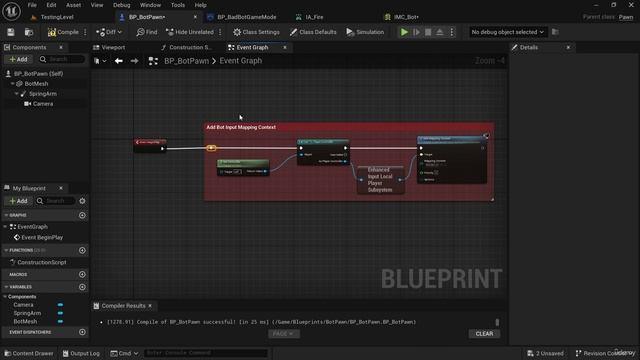Viewport: 640px width, 360px height.
Task: Open the File menu
Action: [32, 5]
